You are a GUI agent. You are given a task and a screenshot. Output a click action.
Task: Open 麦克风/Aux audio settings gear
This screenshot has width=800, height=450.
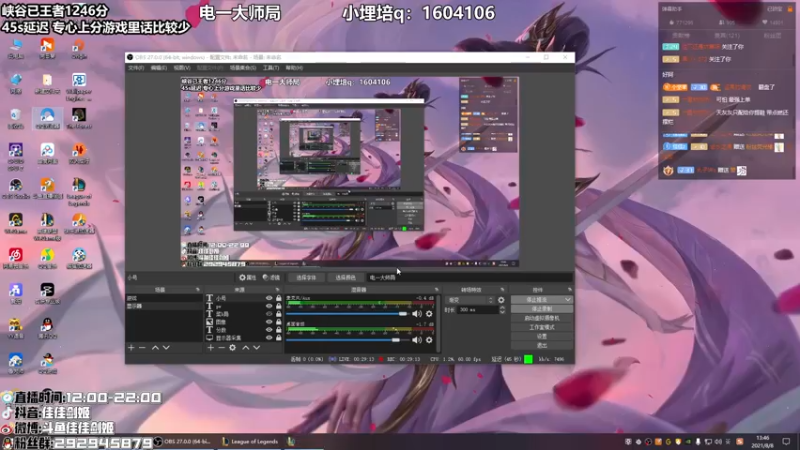[429, 314]
